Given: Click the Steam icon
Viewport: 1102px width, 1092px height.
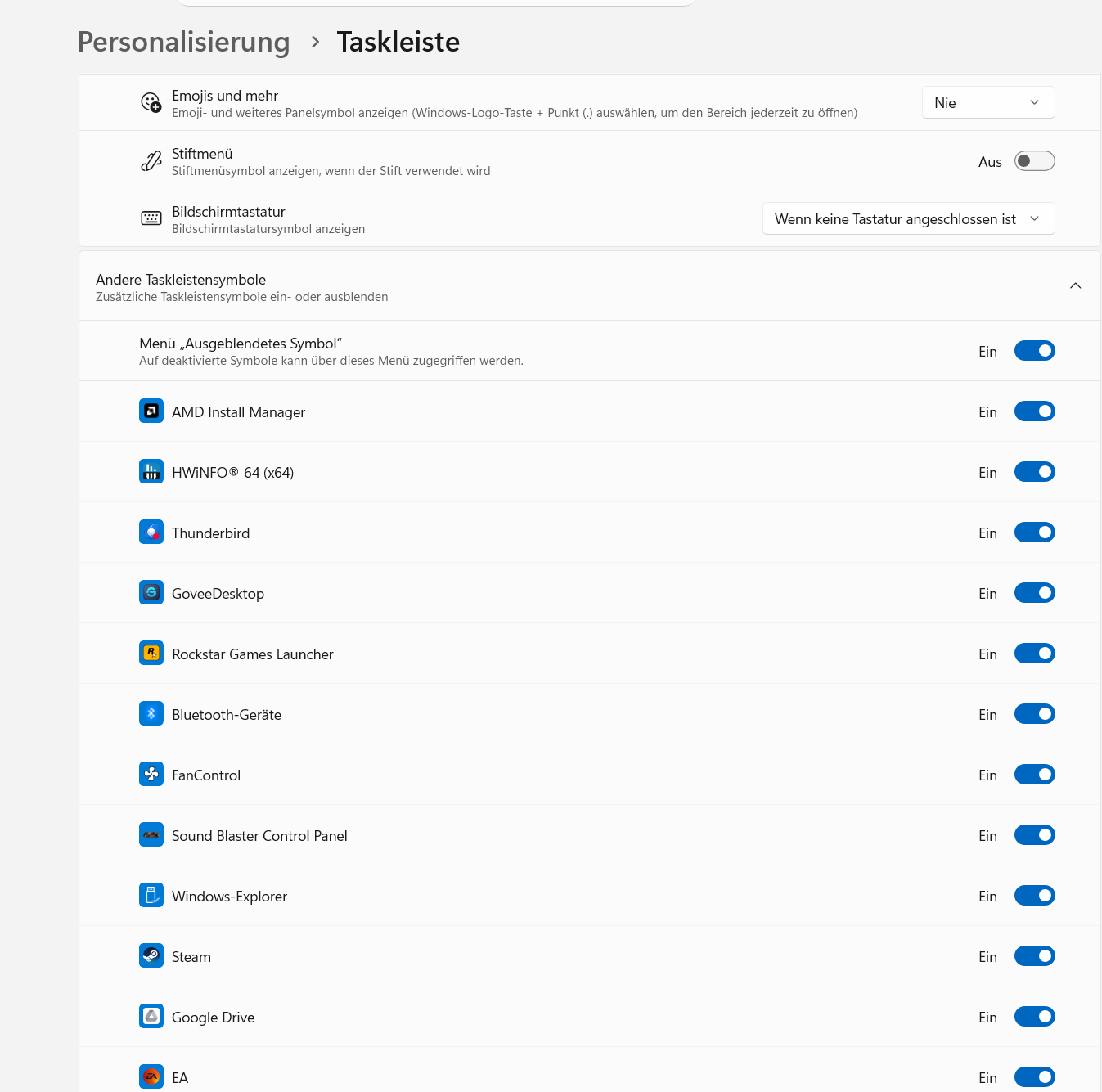Looking at the screenshot, I should click(x=151, y=956).
